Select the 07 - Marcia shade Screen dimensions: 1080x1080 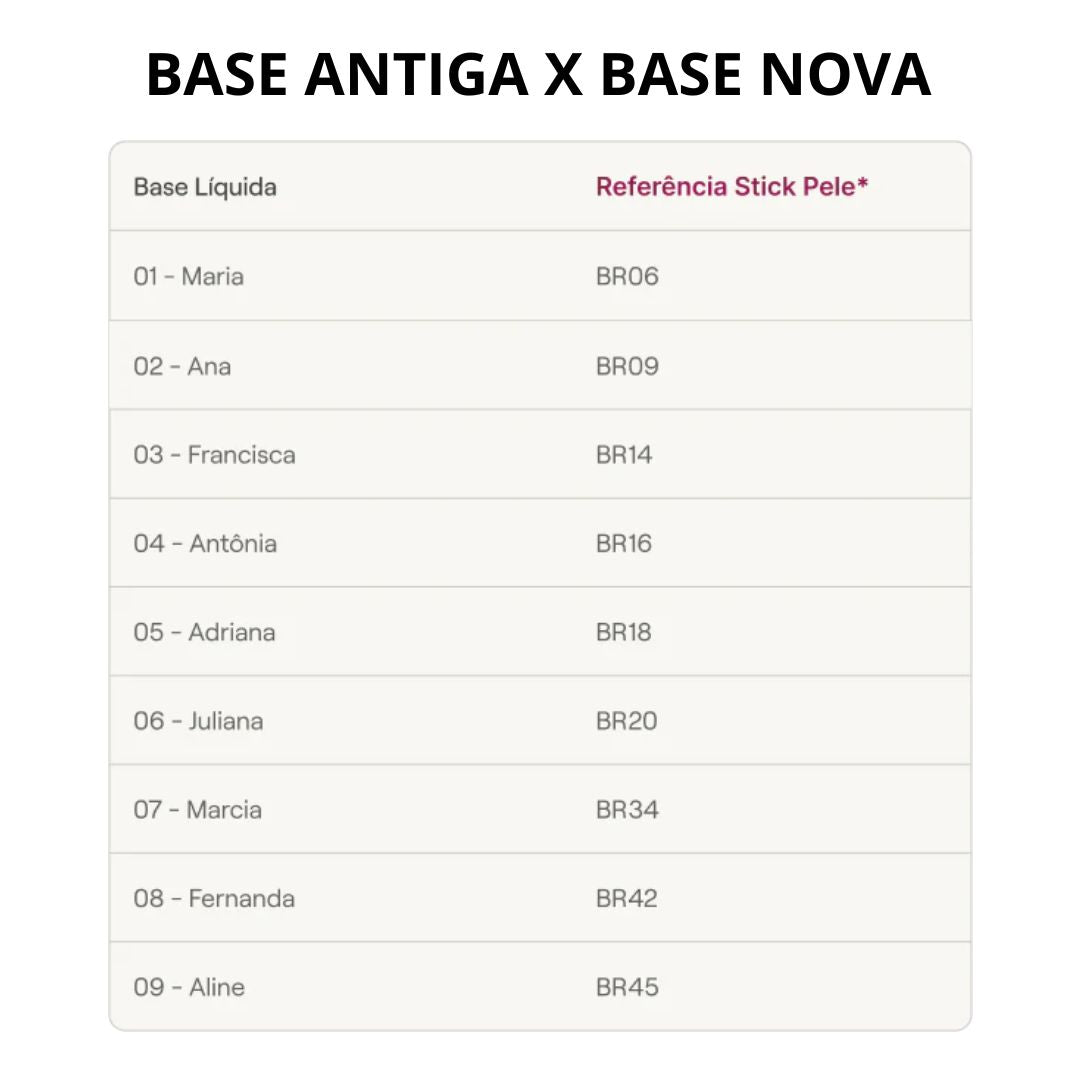point(198,809)
